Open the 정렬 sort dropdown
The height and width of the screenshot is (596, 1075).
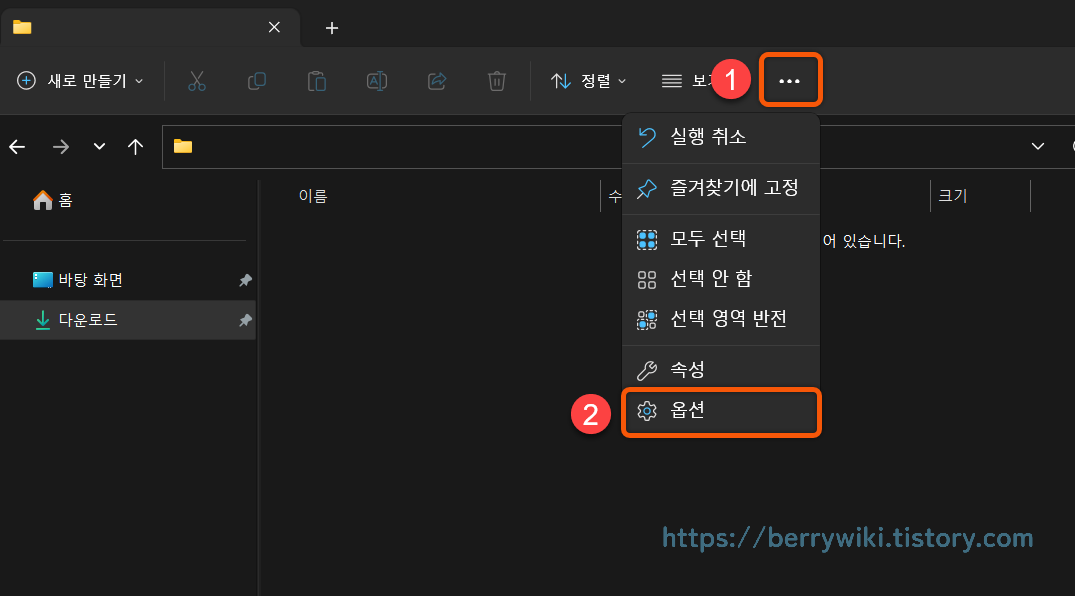click(x=589, y=80)
